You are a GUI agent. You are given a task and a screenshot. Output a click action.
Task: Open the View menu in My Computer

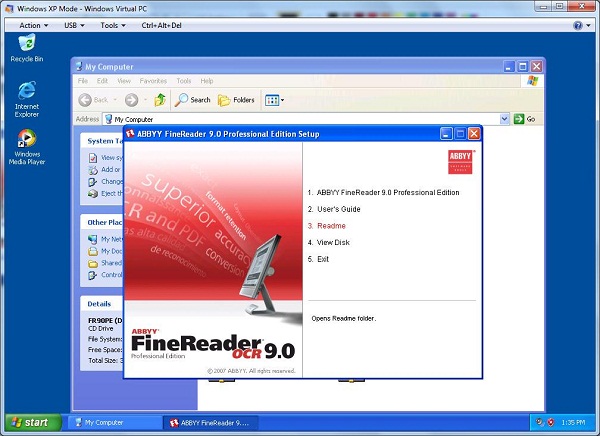point(124,81)
